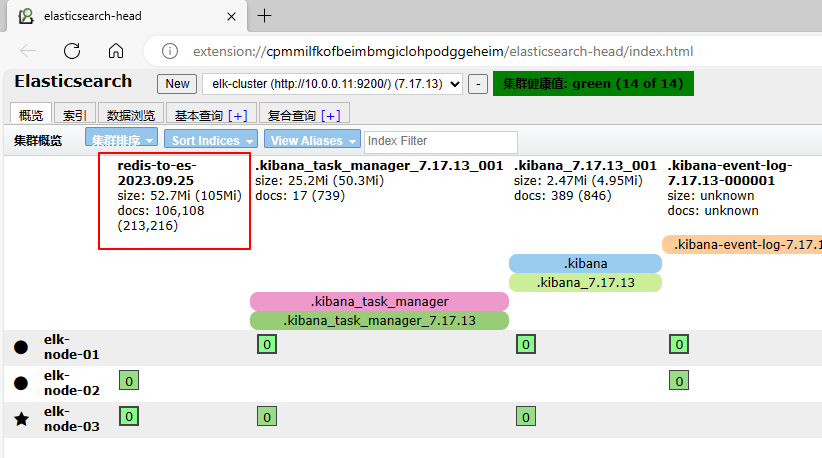Switch to the 数据浏览 tab
Screen dimensions: 822x458
point(132,115)
